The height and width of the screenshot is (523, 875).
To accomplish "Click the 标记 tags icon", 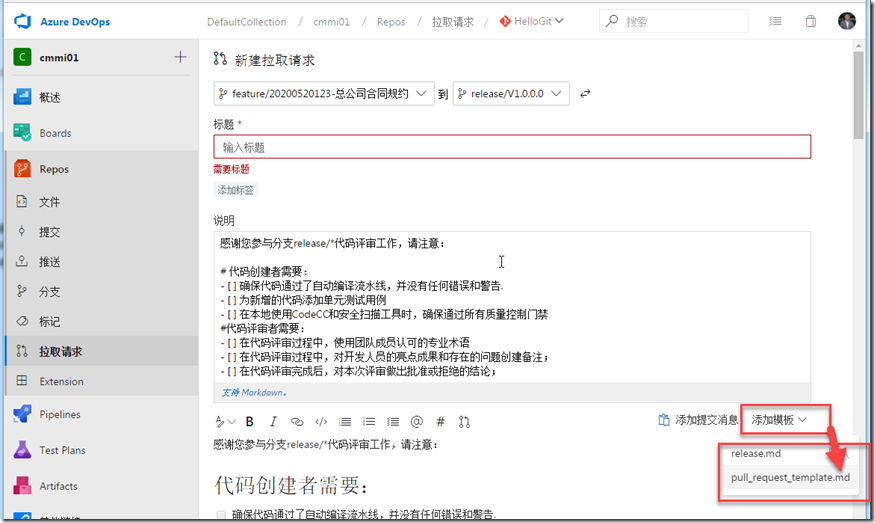I will [22, 321].
